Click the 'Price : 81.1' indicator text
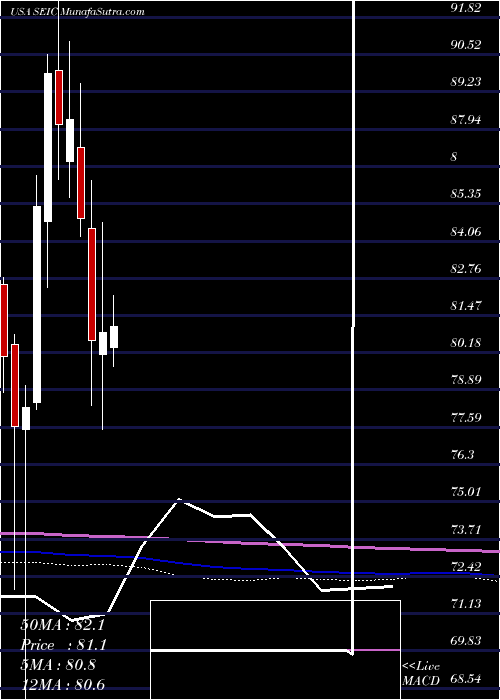 point(62,645)
